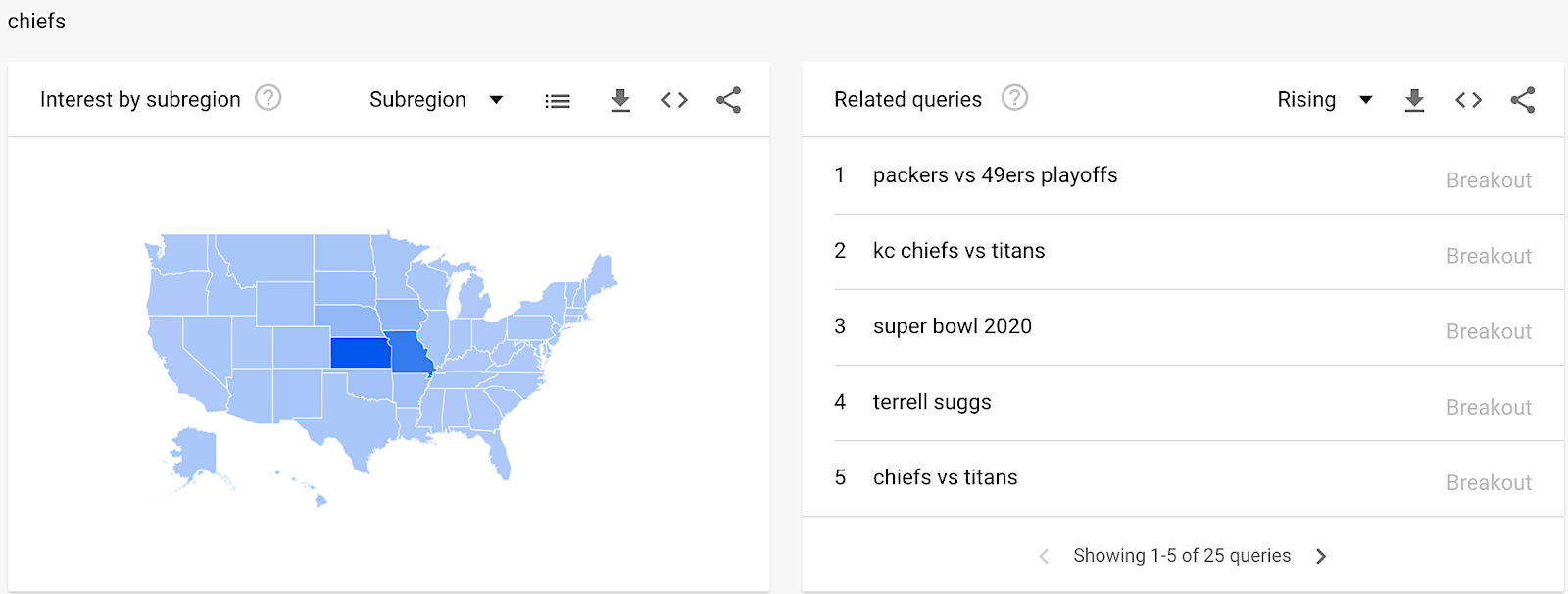This screenshot has width=1568, height=594.
Task: Open help tooltip for Interest by subregion
Action: tap(269, 98)
